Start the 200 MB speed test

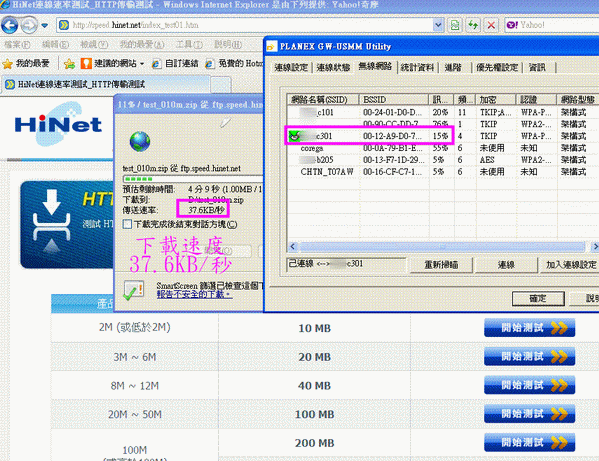coord(529,442)
